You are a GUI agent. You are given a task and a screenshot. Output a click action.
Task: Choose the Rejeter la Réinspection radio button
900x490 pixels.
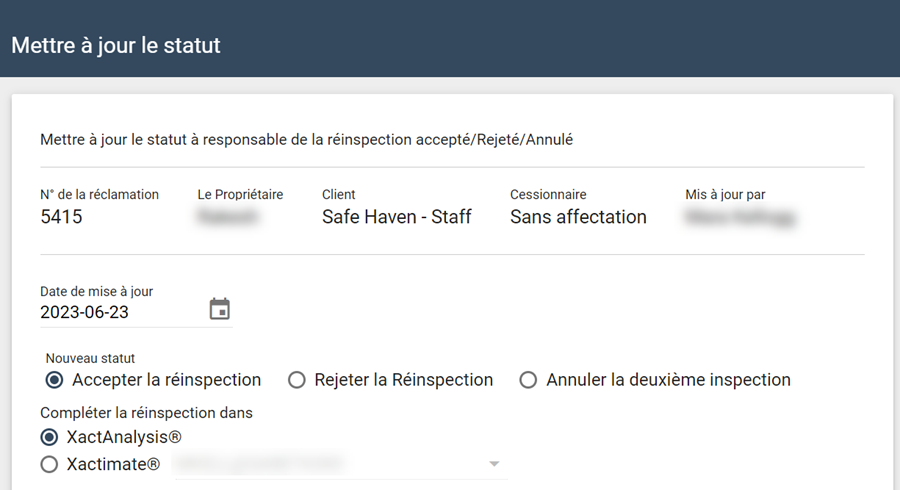296,380
